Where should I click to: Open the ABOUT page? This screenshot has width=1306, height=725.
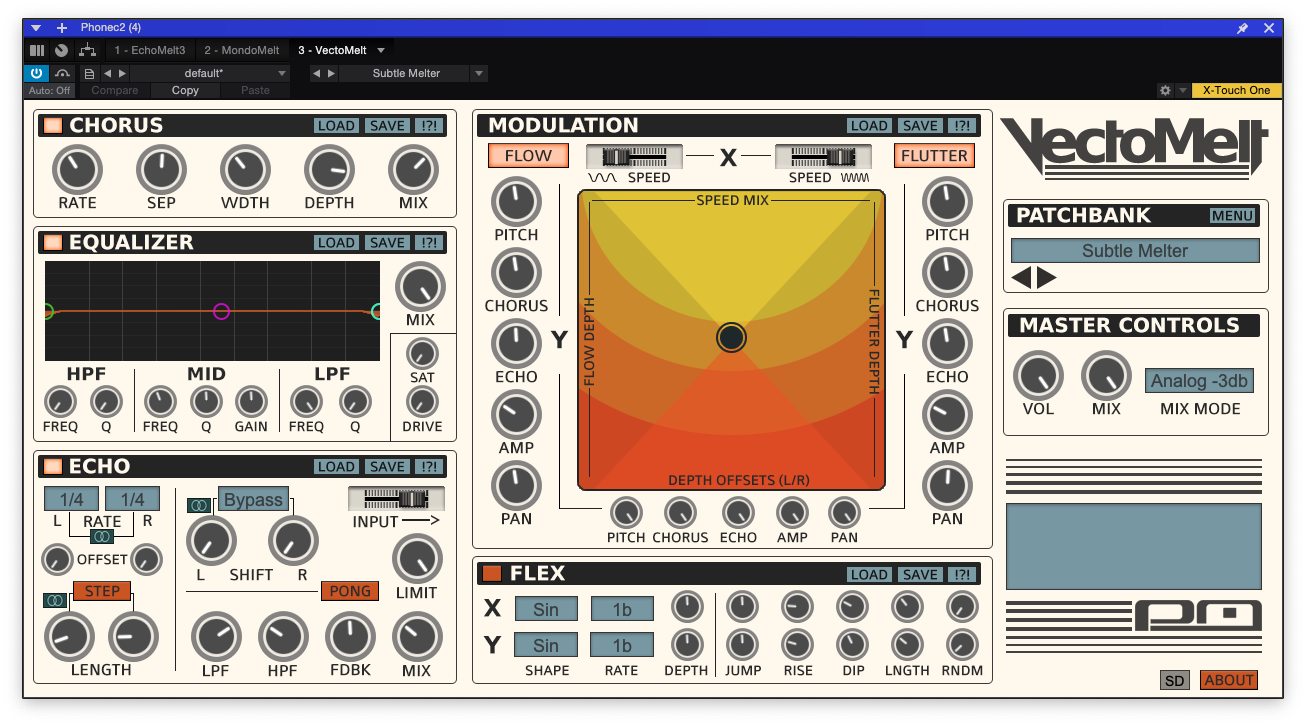(x=1228, y=680)
